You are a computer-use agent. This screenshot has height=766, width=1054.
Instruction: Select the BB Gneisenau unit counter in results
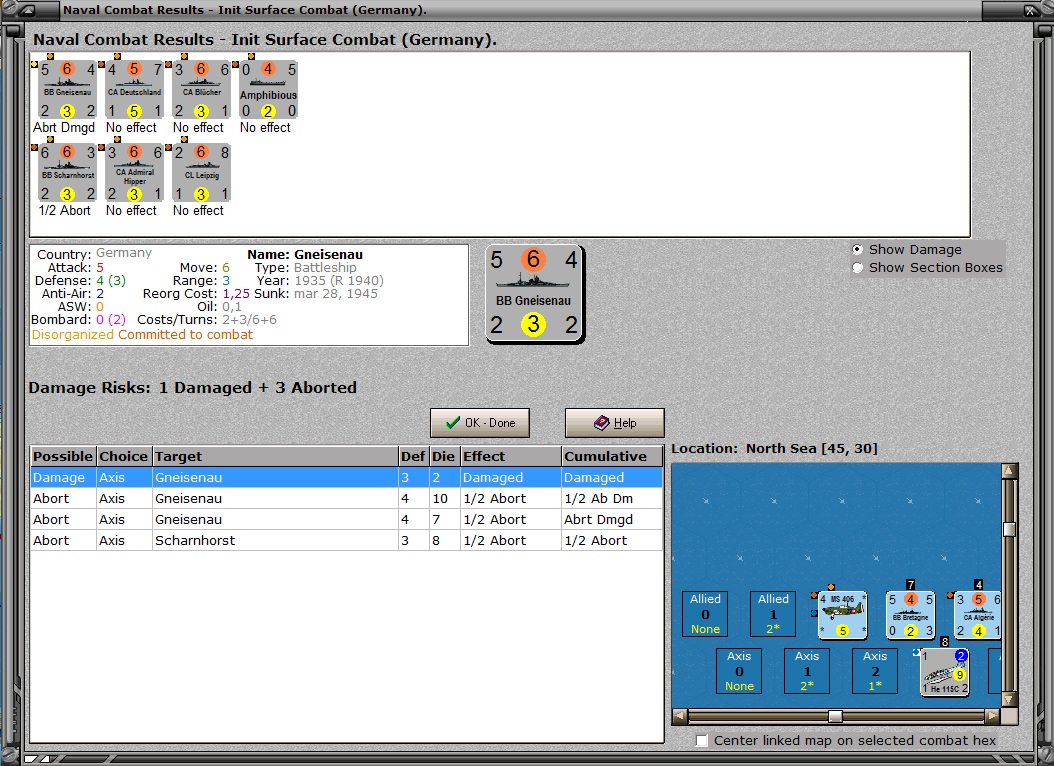(67, 90)
